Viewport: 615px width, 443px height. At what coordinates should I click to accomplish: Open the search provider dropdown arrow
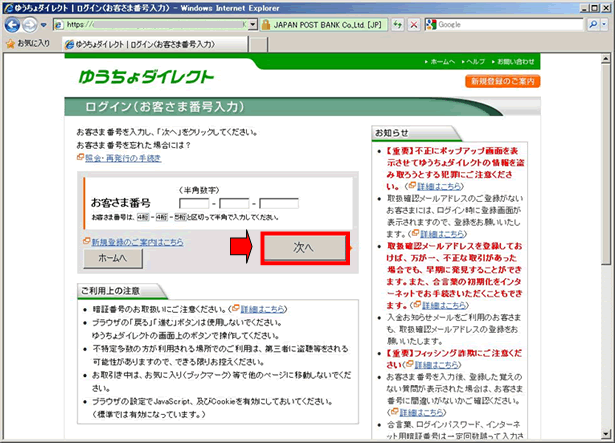(x=604, y=25)
